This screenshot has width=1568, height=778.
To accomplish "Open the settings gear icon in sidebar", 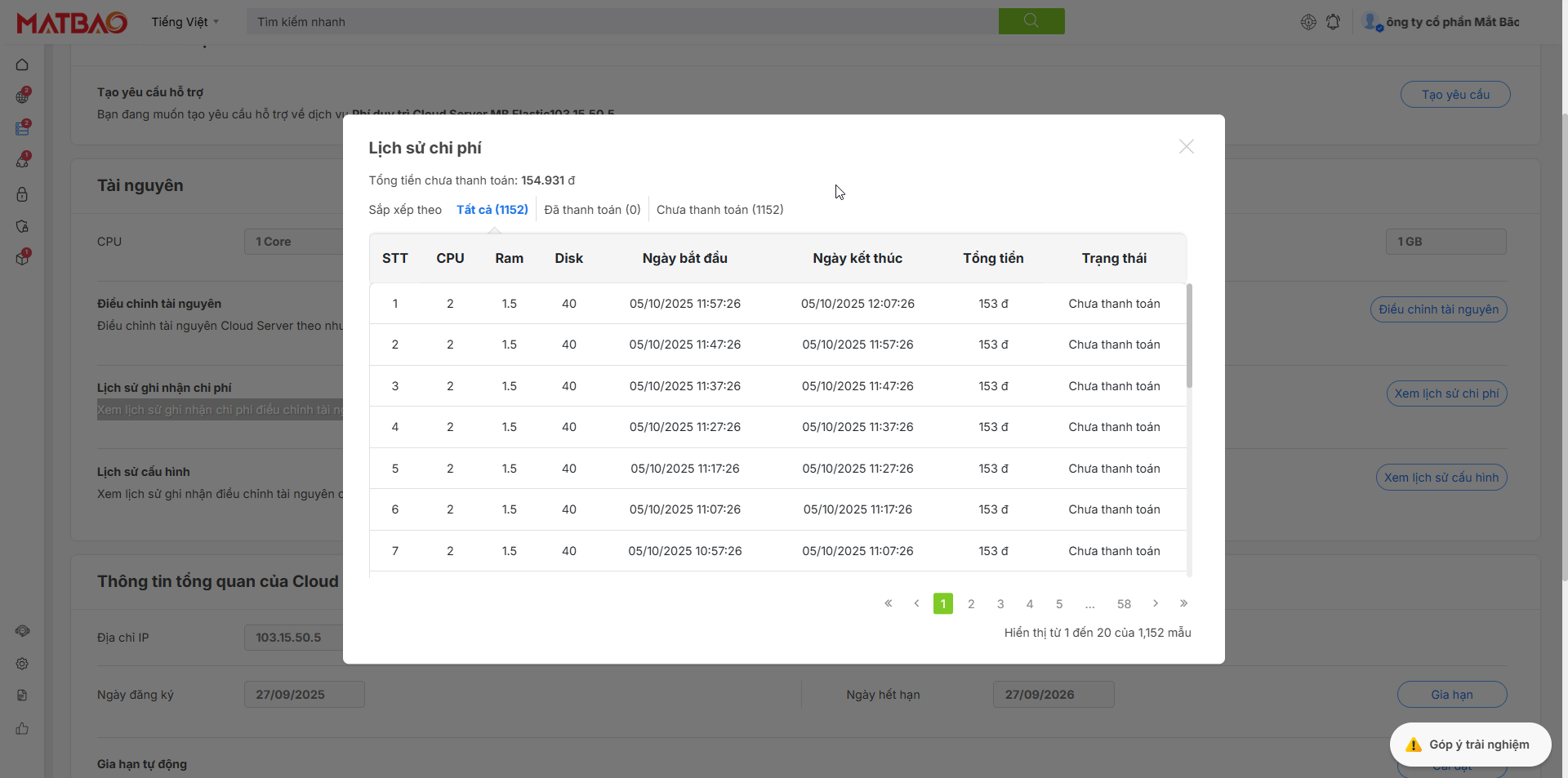I will tap(22, 664).
